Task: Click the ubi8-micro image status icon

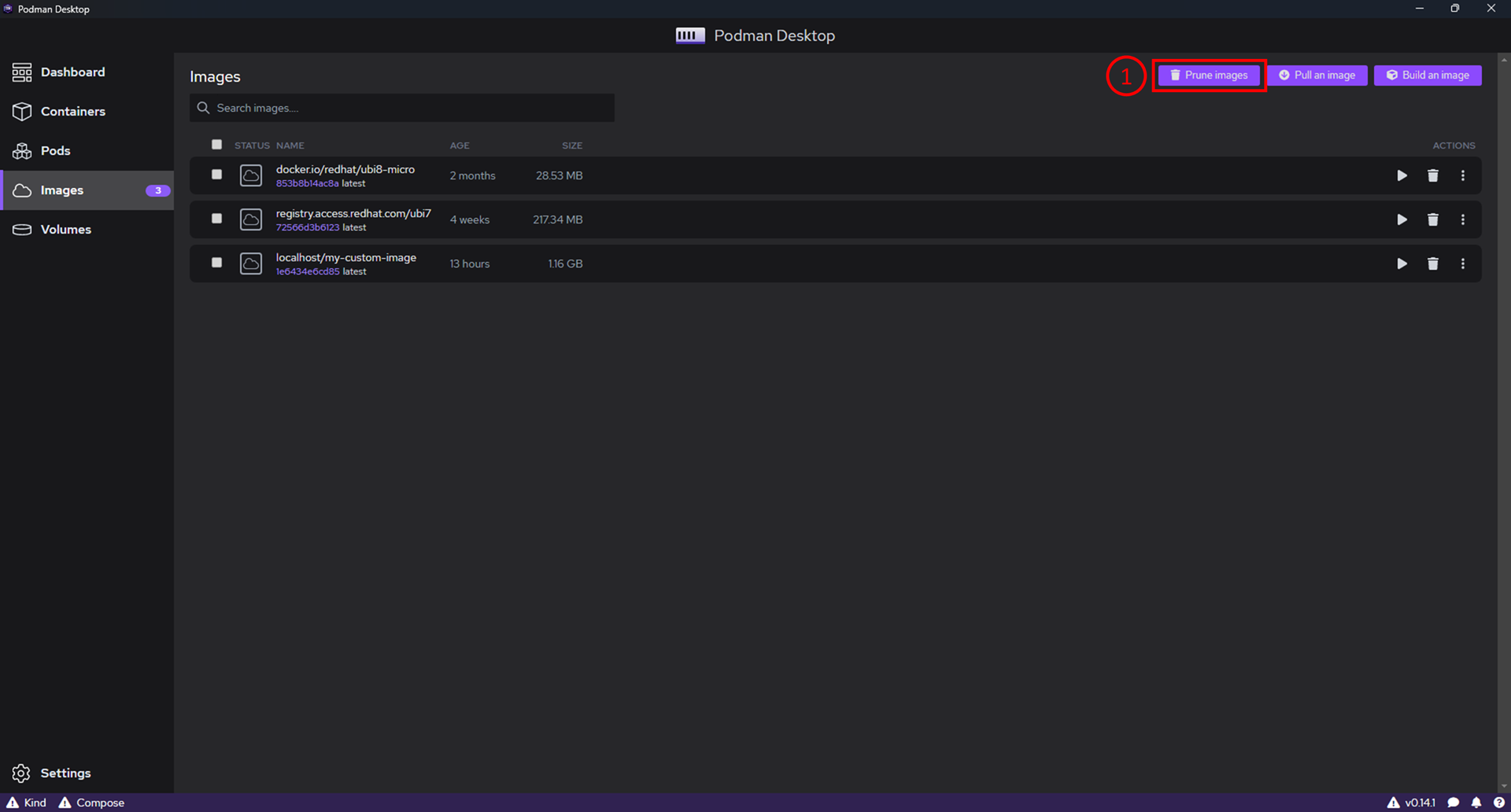Action: [x=251, y=175]
